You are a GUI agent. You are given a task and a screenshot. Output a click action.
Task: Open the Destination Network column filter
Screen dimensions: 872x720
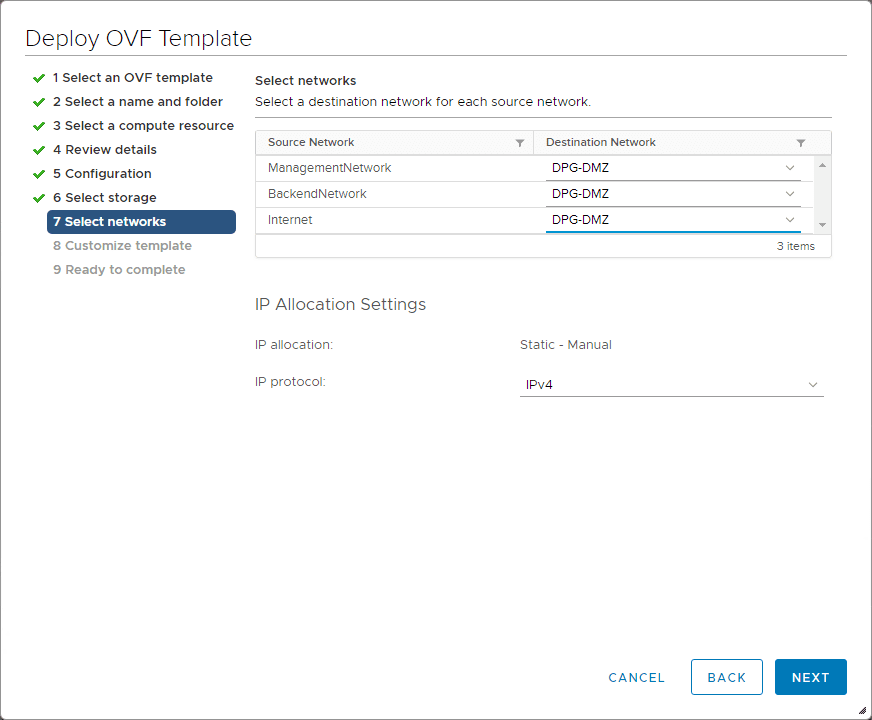(x=799, y=142)
